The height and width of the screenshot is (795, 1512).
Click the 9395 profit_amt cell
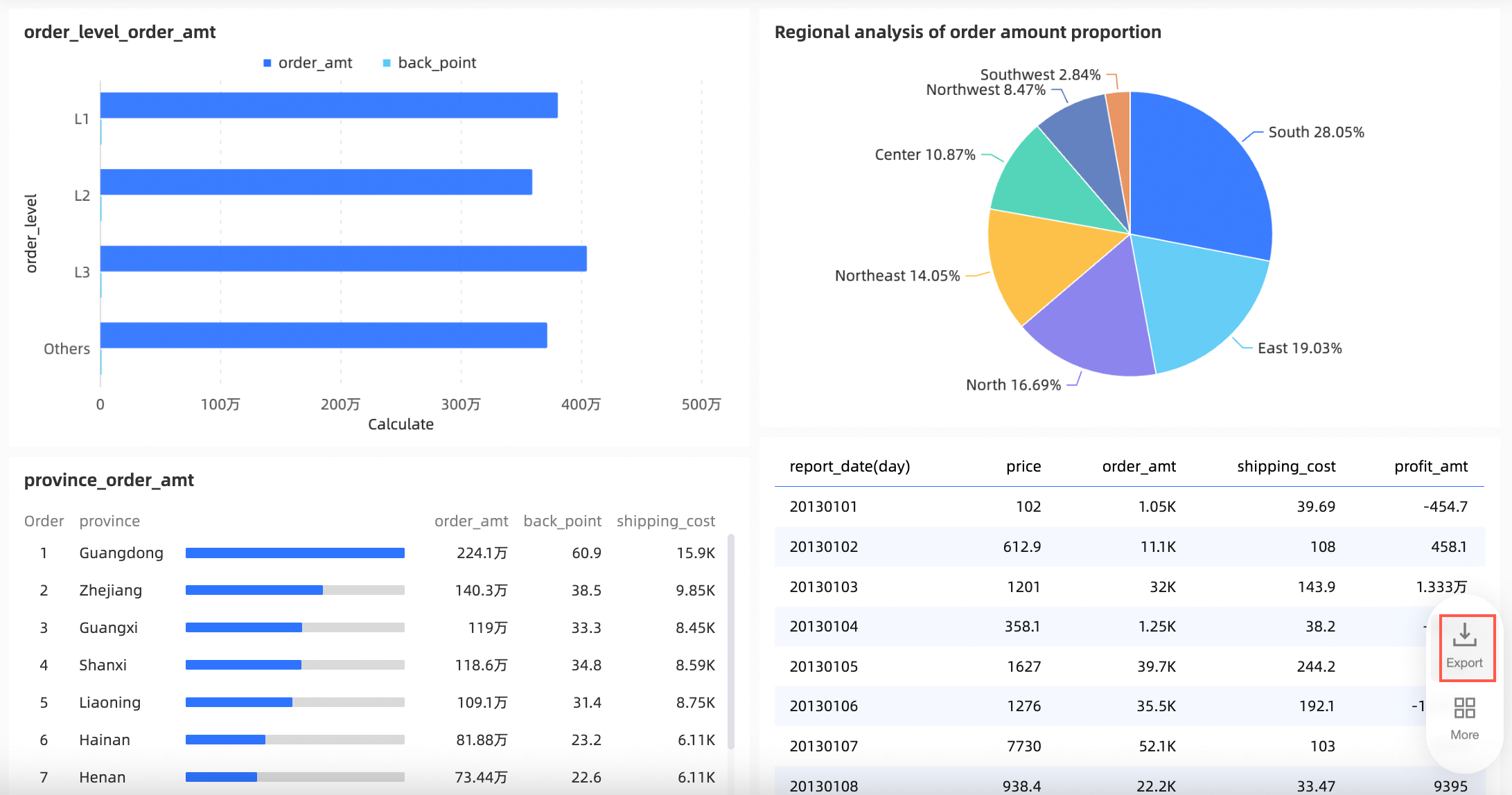[1450, 786]
